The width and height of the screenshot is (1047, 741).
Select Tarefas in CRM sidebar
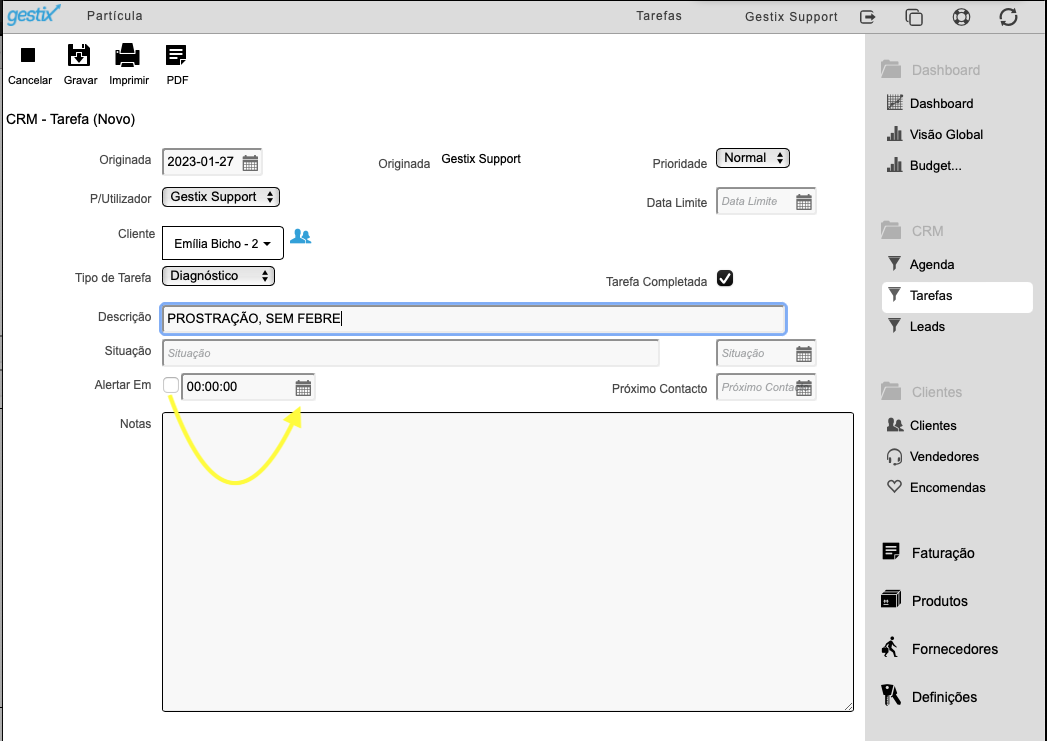pyautogui.click(x=957, y=297)
